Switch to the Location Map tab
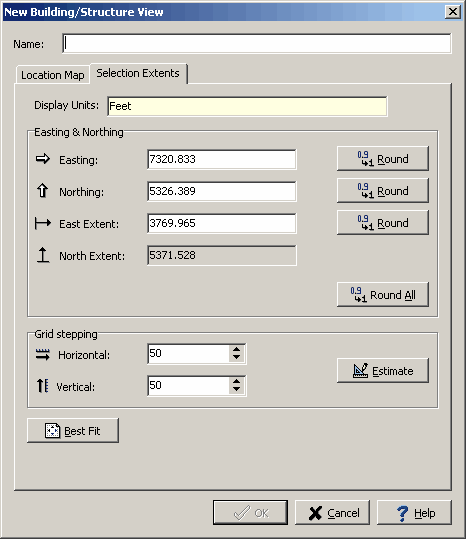 (53, 75)
